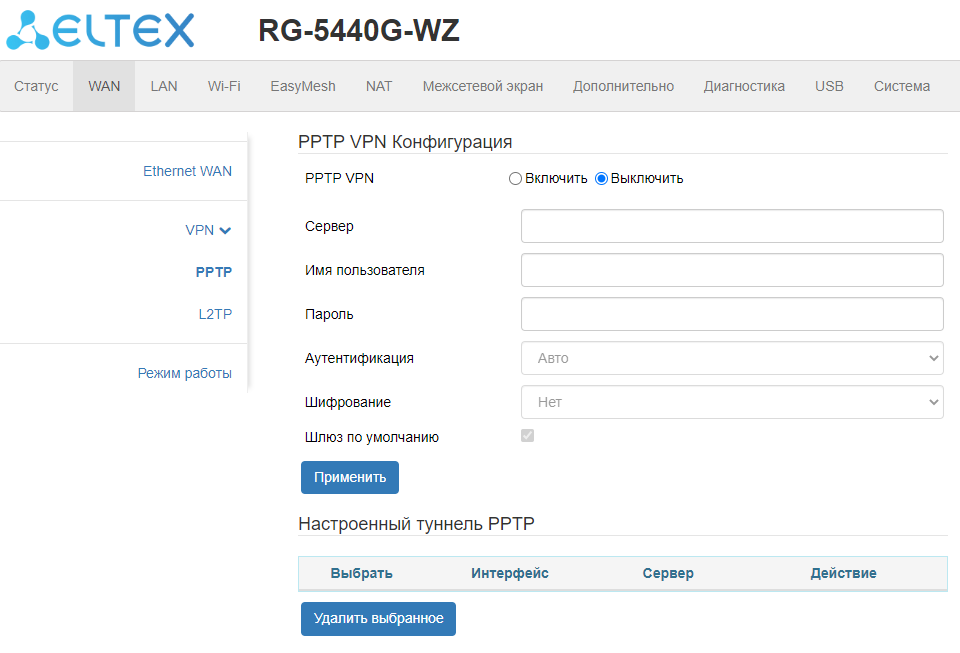Image resolution: width=960 pixels, height=653 pixels.
Task: Click the Сервер input field
Action: pos(732,226)
